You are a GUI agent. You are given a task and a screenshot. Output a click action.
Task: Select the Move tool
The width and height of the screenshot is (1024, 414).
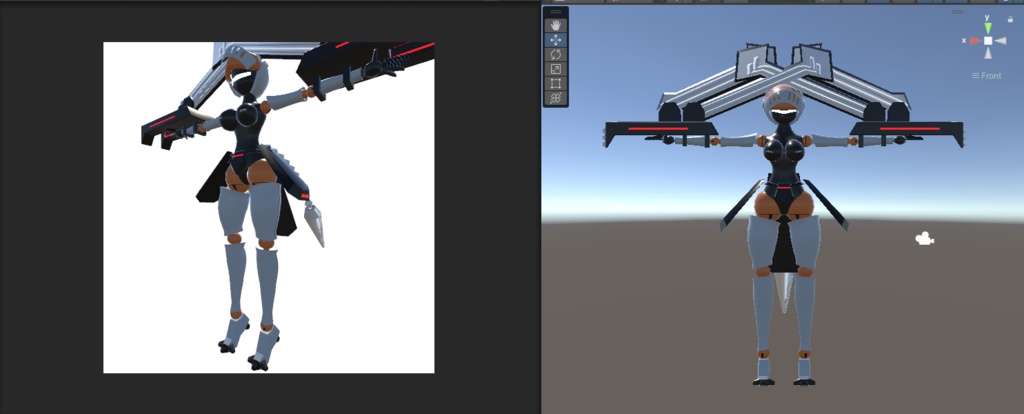556,40
